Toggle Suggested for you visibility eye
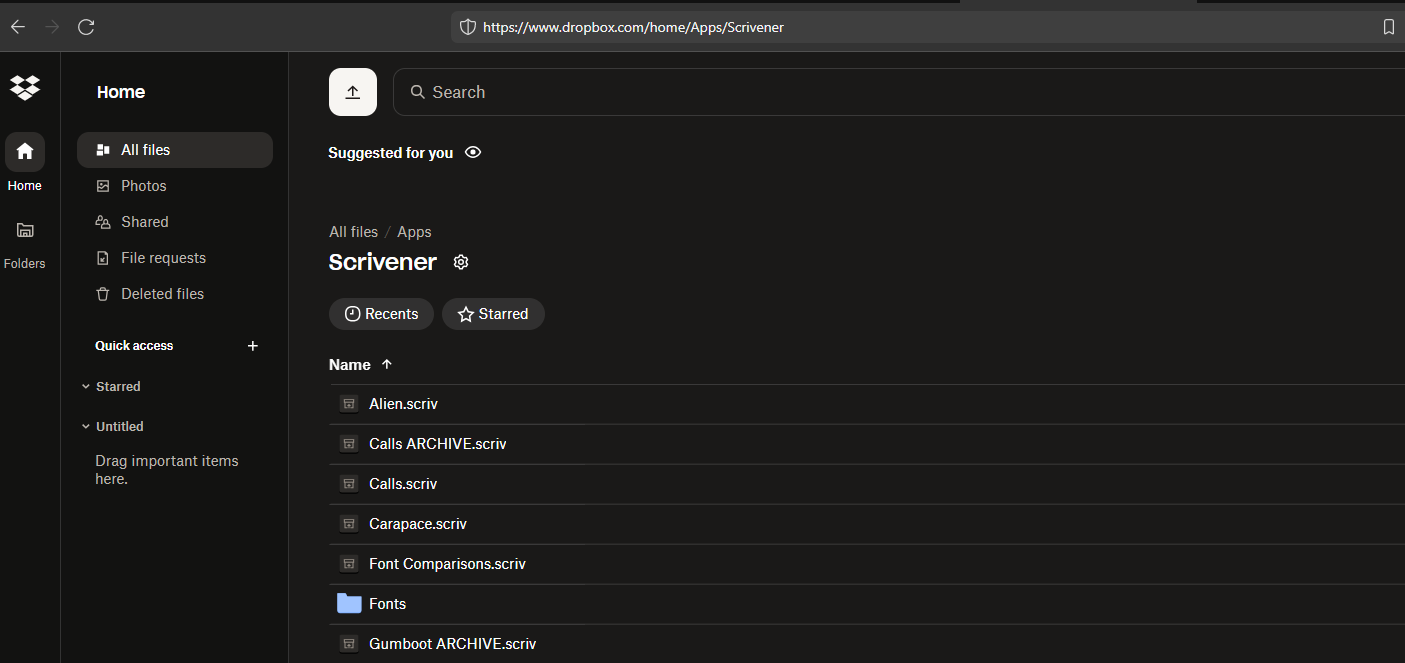Image resolution: width=1405 pixels, height=663 pixels. tap(473, 153)
